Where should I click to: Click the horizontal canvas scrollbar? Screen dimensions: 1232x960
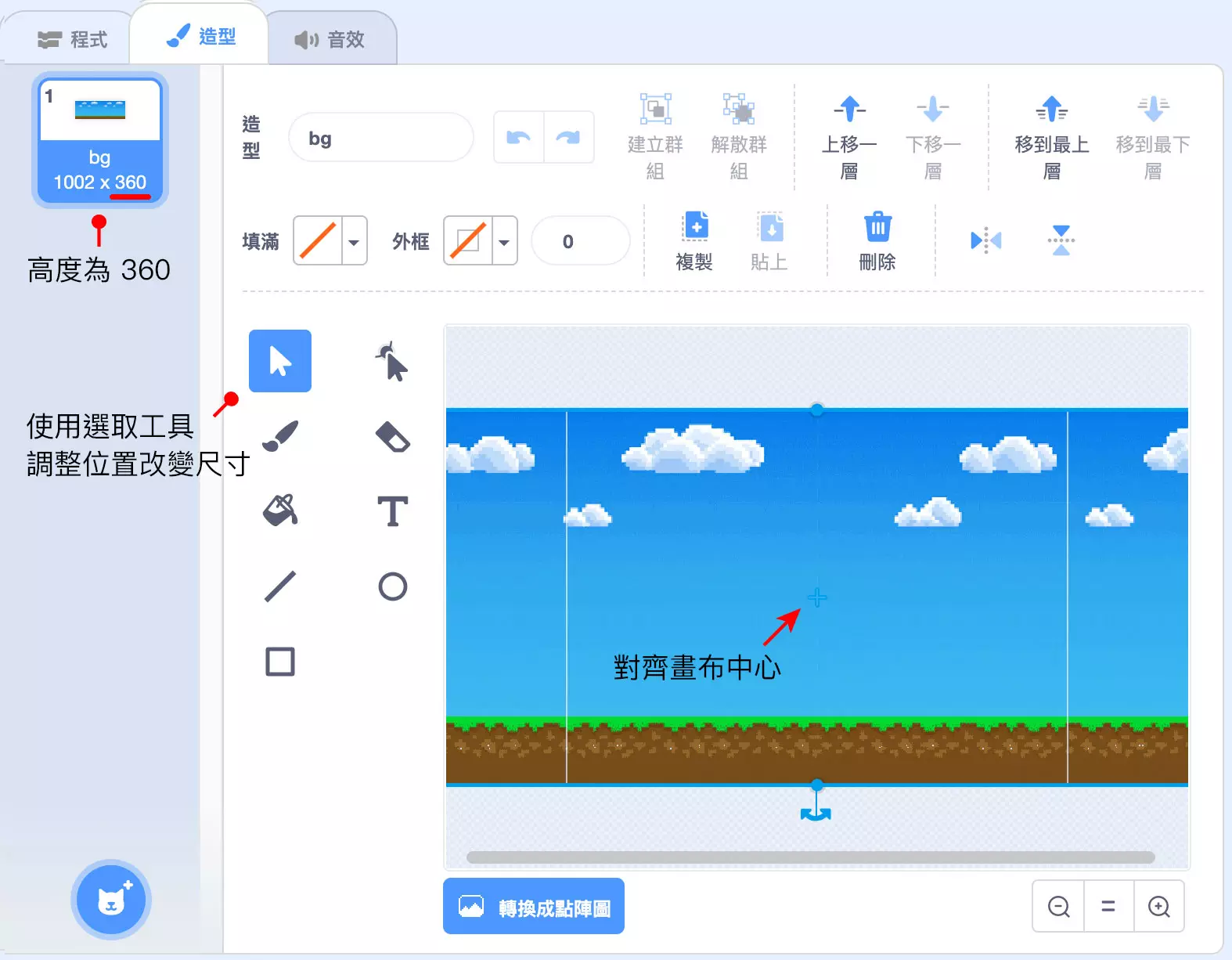click(810, 857)
